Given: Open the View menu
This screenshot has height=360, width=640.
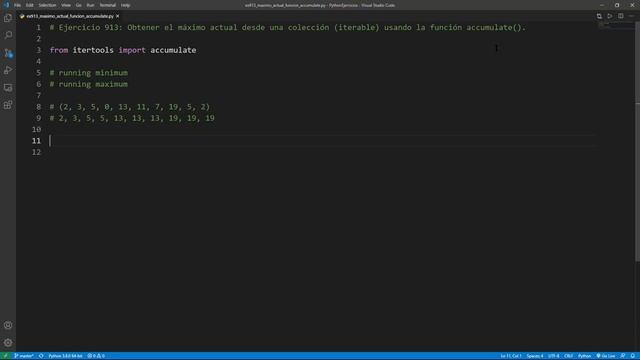Looking at the screenshot, I should point(66,5).
